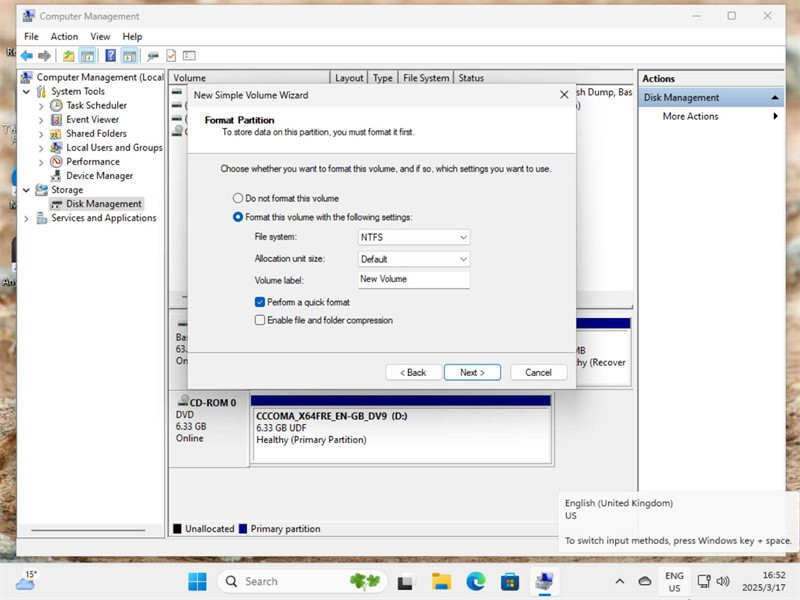Toggle the Show/Hide Console Tree toolbar icon
This screenshot has width=800, height=600.
(87, 56)
